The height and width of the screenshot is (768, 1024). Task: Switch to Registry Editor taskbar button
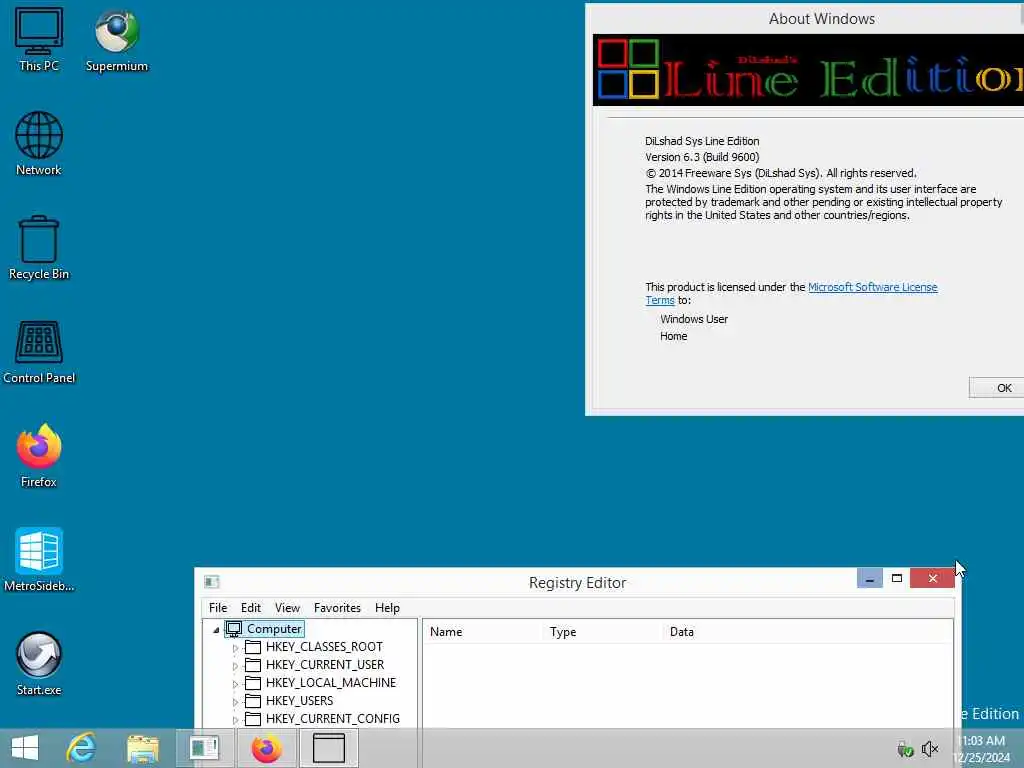pyautogui.click(x=204, y=748)
